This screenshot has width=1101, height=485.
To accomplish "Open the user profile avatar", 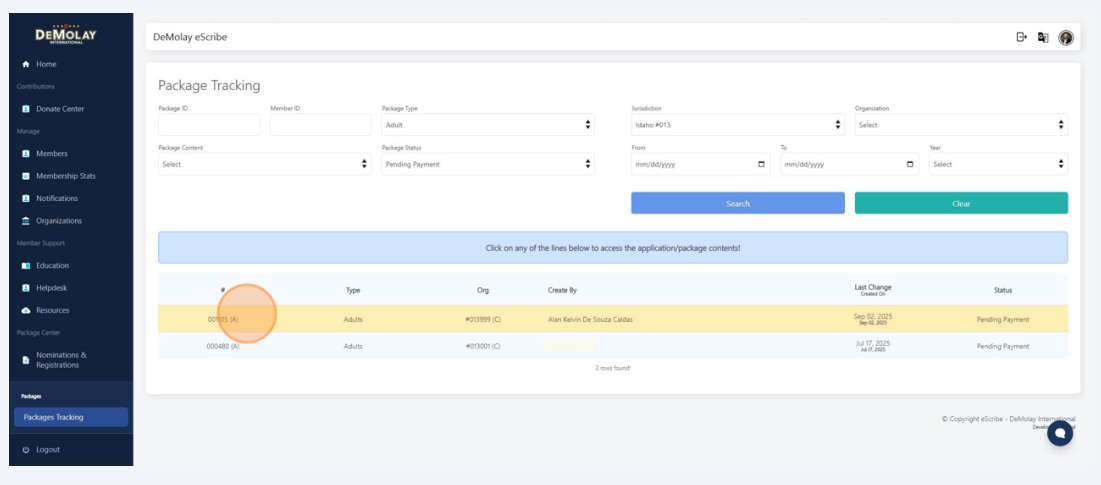I will pyautogui.click(x=1066, y=38).
